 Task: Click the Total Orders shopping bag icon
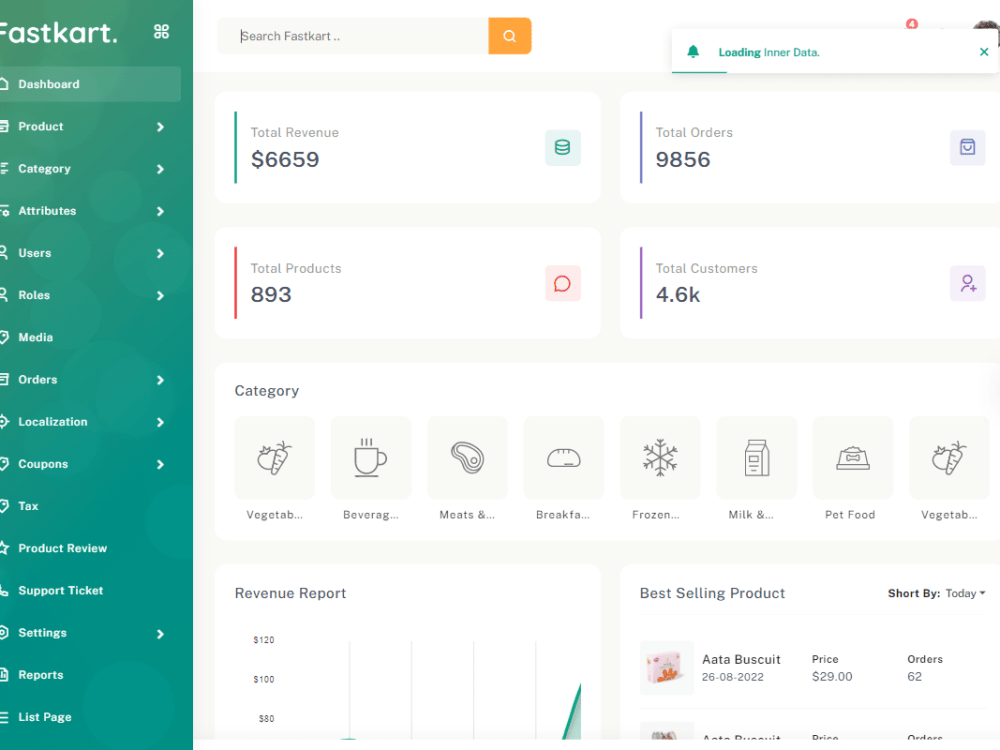pyautogui.click(x=967, y=147)
